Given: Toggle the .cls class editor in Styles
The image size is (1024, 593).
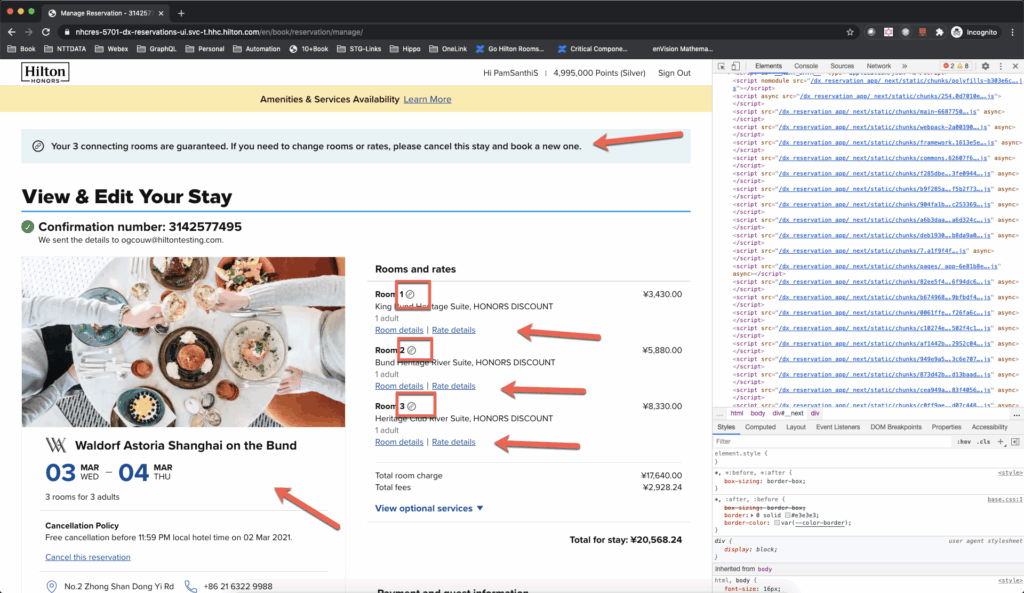Looking at the screenshot, I should (984, 441).
